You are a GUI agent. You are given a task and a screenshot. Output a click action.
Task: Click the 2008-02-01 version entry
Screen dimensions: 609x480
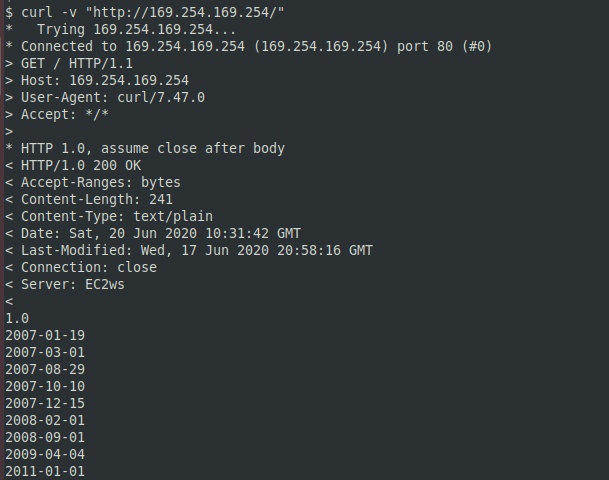point(45,420)
